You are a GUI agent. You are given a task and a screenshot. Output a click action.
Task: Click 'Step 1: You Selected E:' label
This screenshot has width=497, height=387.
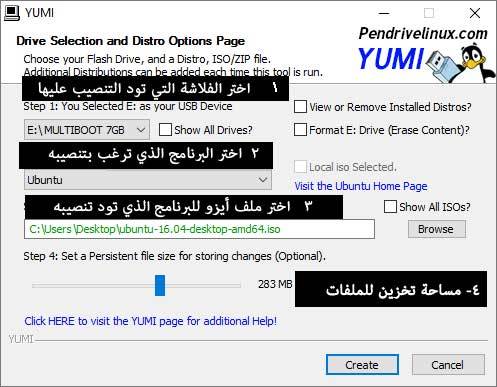[x=128, y=106]
